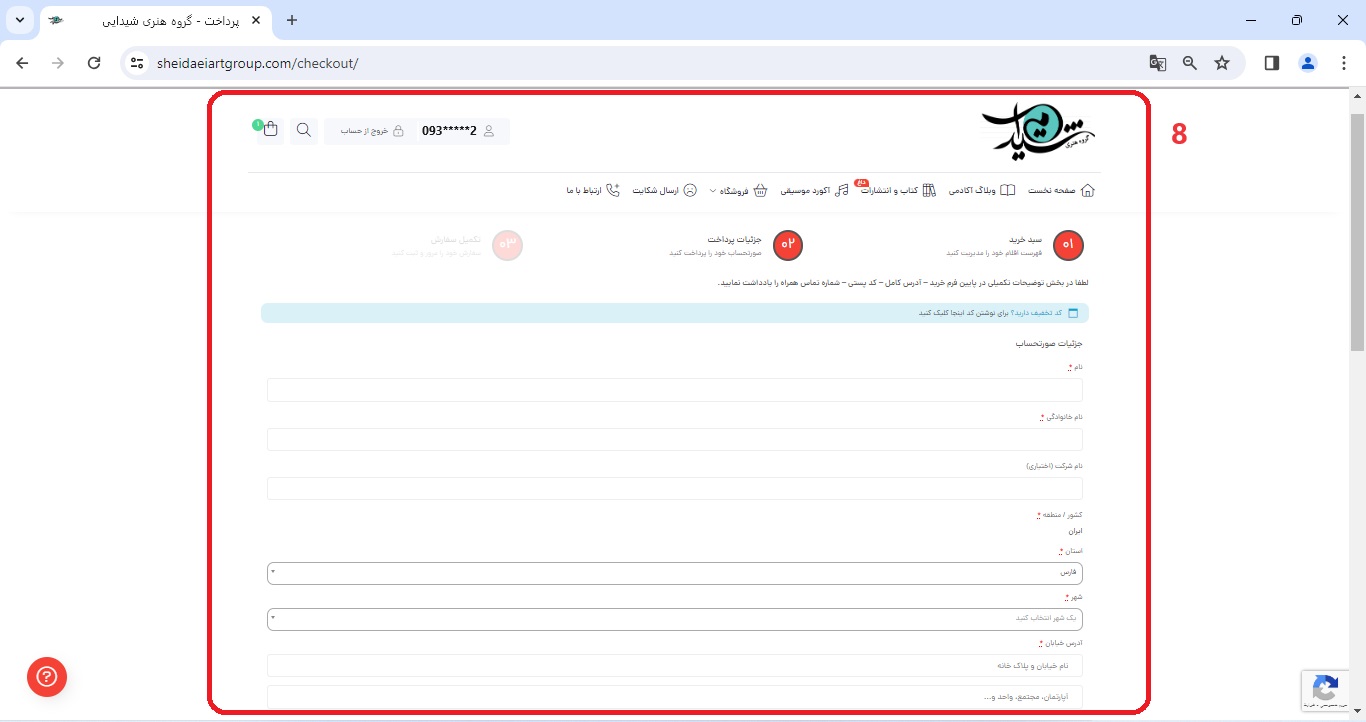Click the سبد خرید step 01 circle
The width and height of the screenshot is (1366, 722).
(x=1068, y=245)
